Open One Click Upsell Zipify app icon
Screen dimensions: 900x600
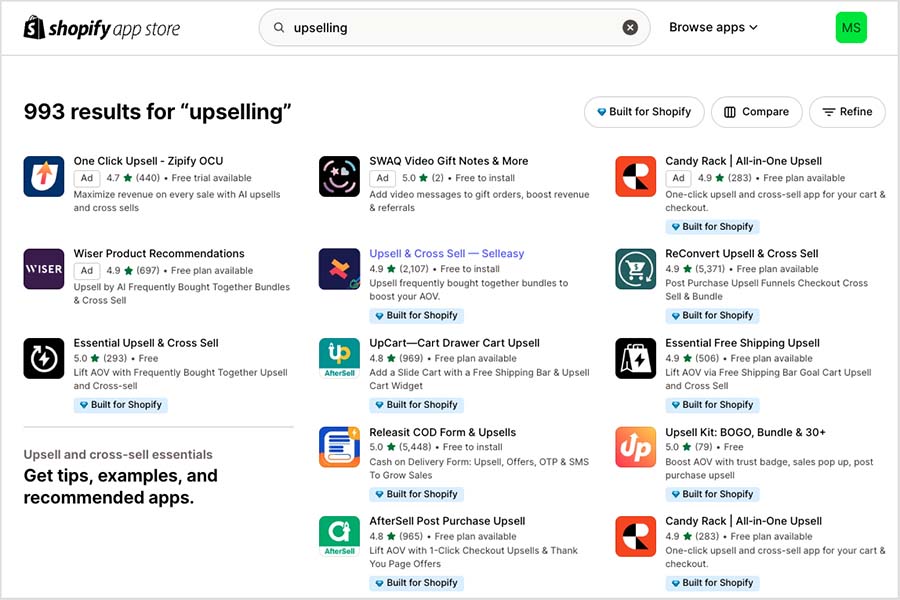(x=44, y=176)
